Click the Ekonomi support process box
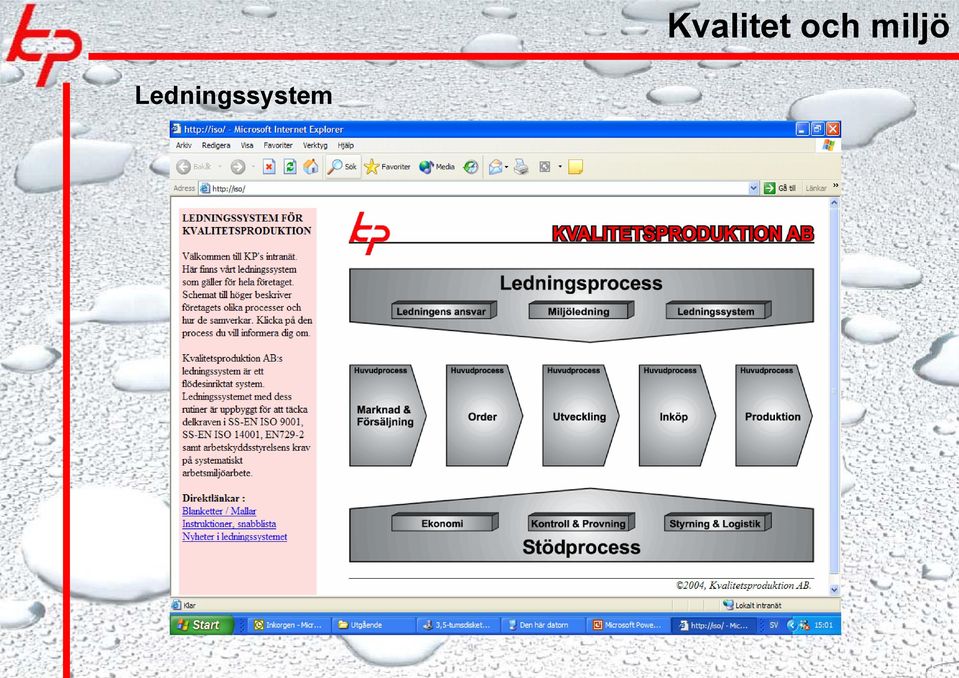The image size is (959, 678). (x=445, y=523)
